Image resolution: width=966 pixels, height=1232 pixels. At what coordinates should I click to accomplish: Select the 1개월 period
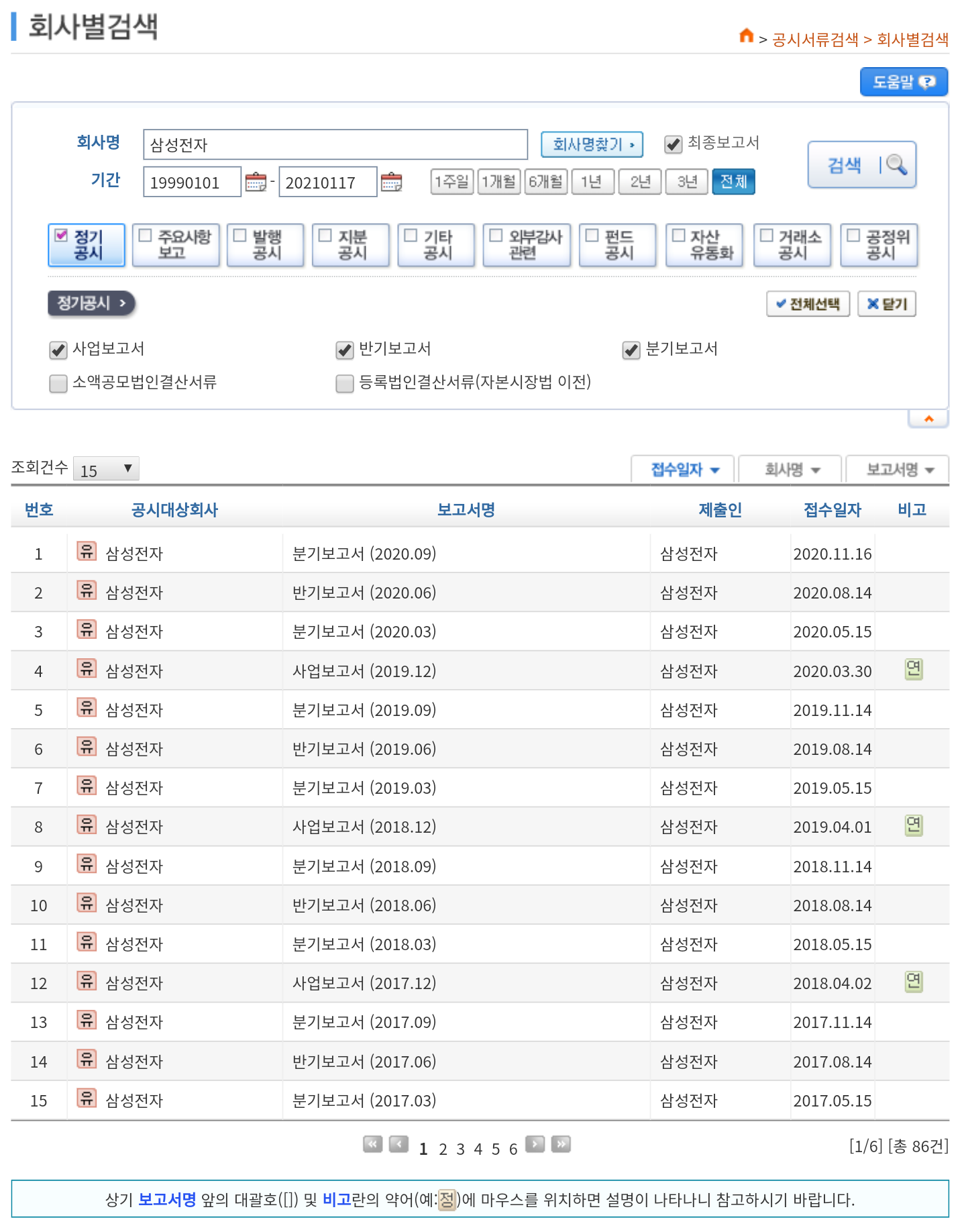click(499, 182)
